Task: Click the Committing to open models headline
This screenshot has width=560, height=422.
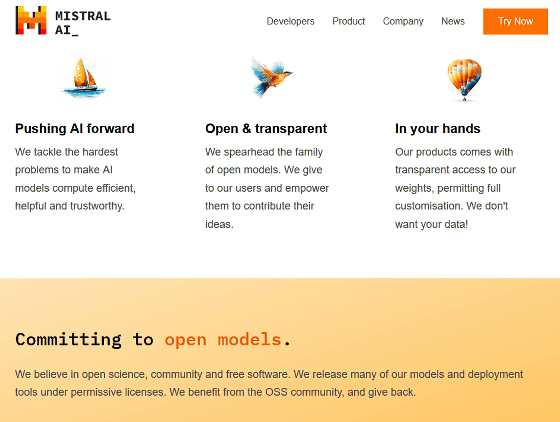Action: (153, 339)
